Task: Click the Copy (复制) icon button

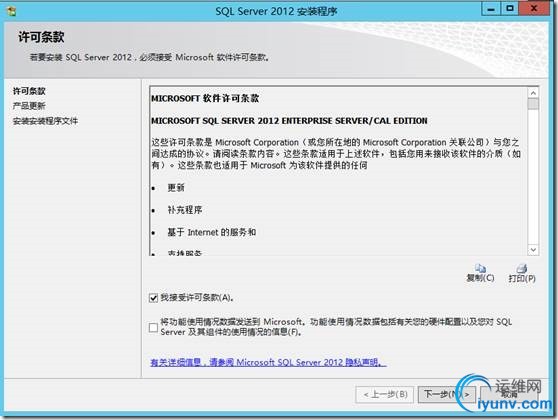Action: [x=480, y=273]
